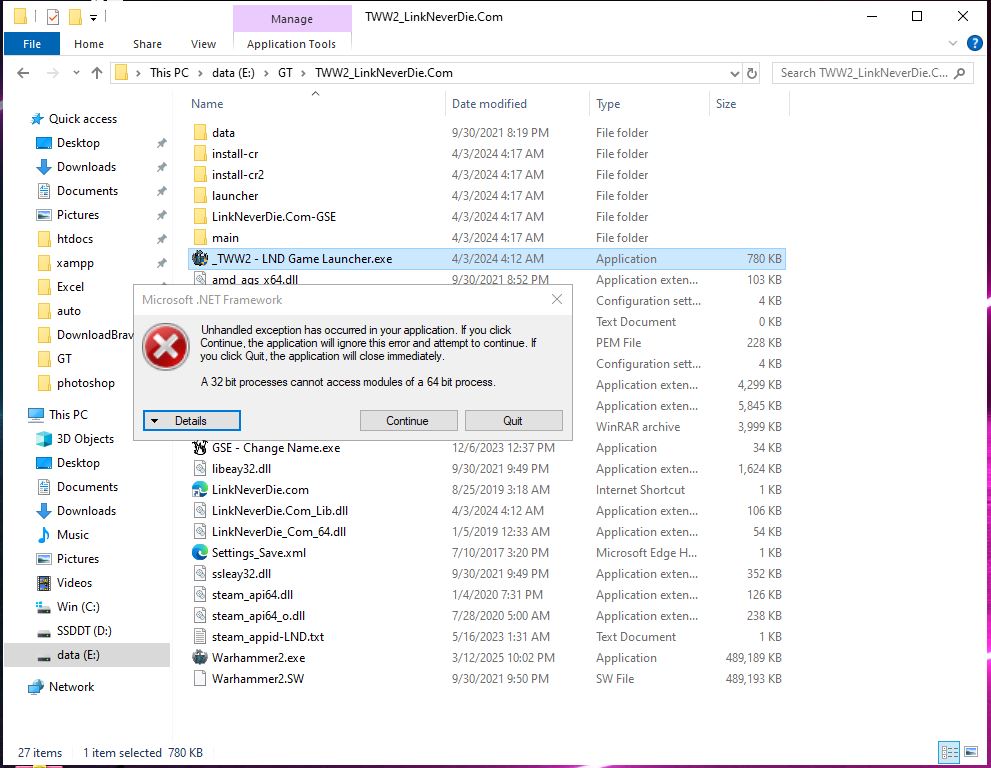Viewport: 991px width, 768px height.
Task: Switch to large icons view in status bar
Action: click(x=971, y=752)
